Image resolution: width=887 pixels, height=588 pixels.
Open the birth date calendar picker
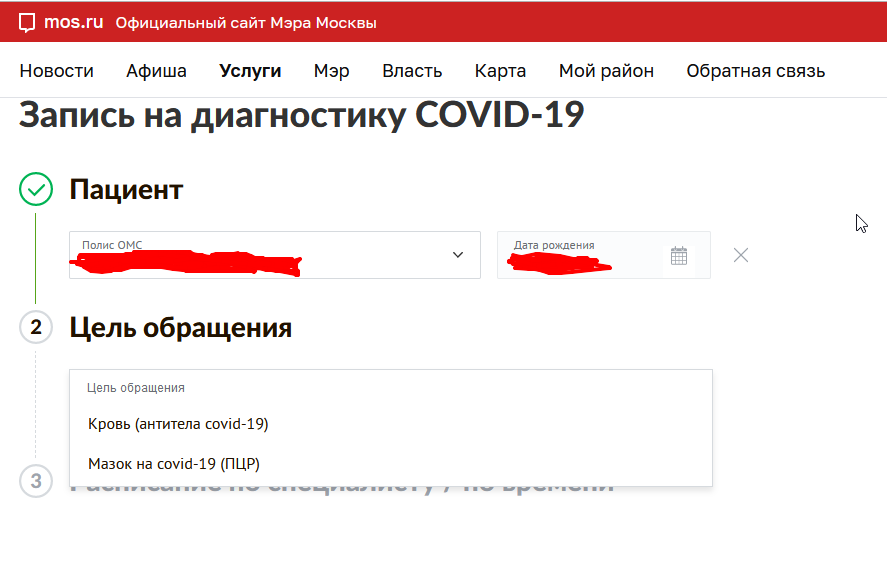click(x=679, y=256)
